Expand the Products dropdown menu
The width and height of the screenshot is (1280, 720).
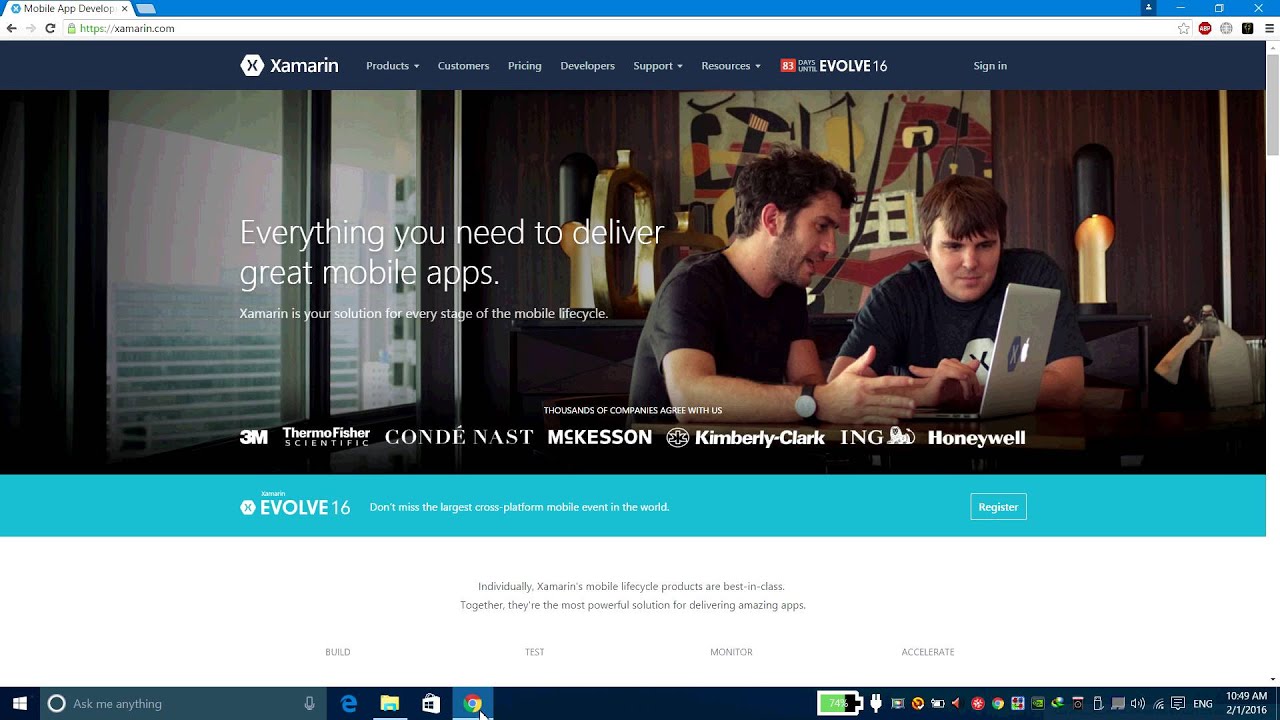click(392, 66)
